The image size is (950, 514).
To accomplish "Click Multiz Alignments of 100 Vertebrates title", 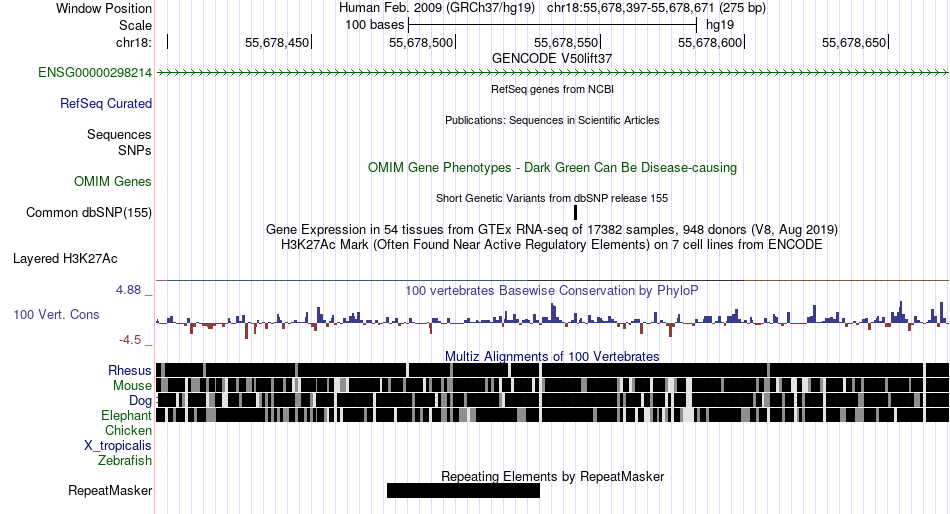I will (552, 356).
